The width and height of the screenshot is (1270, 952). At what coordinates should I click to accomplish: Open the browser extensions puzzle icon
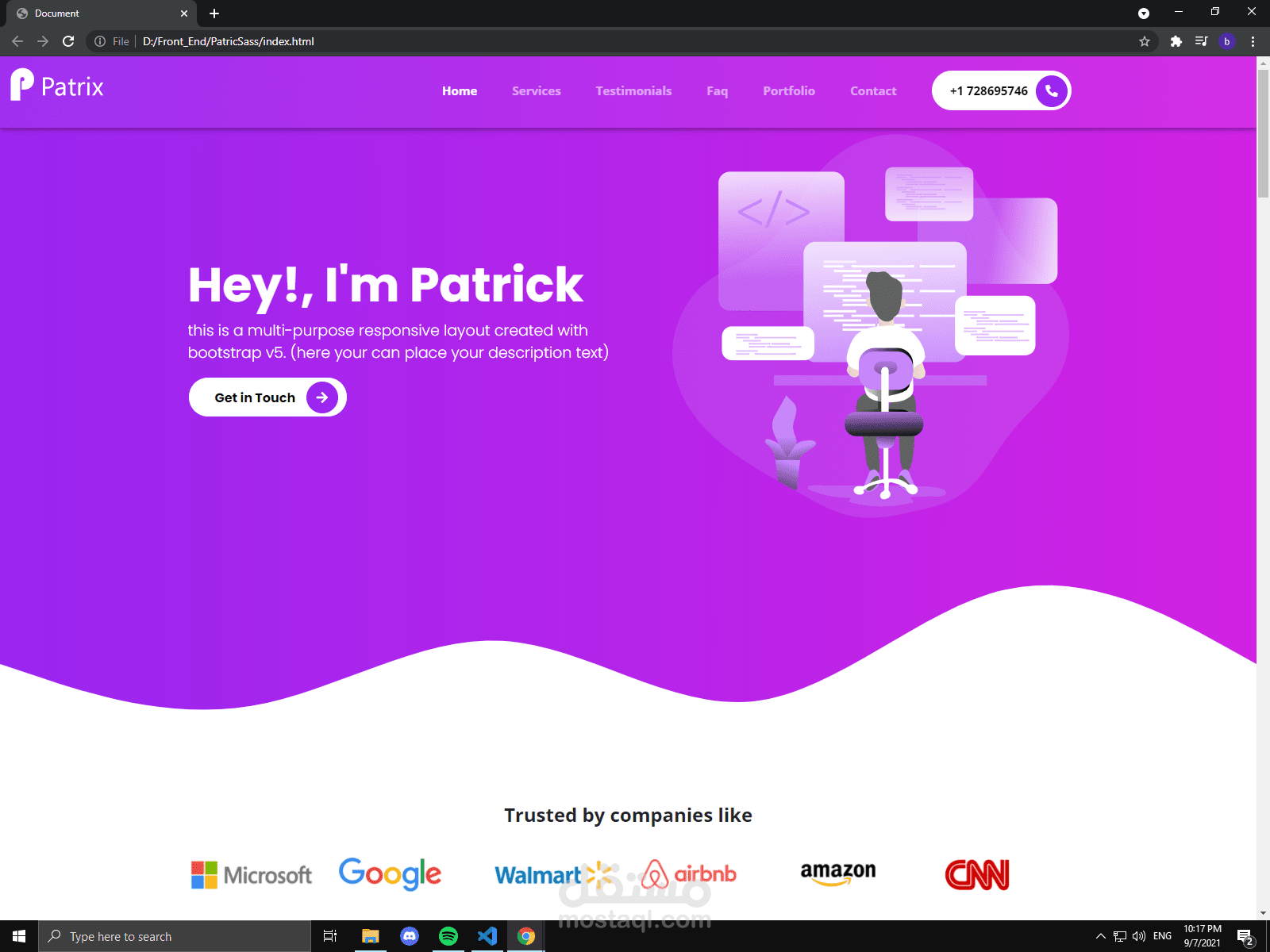point(1176,41)
